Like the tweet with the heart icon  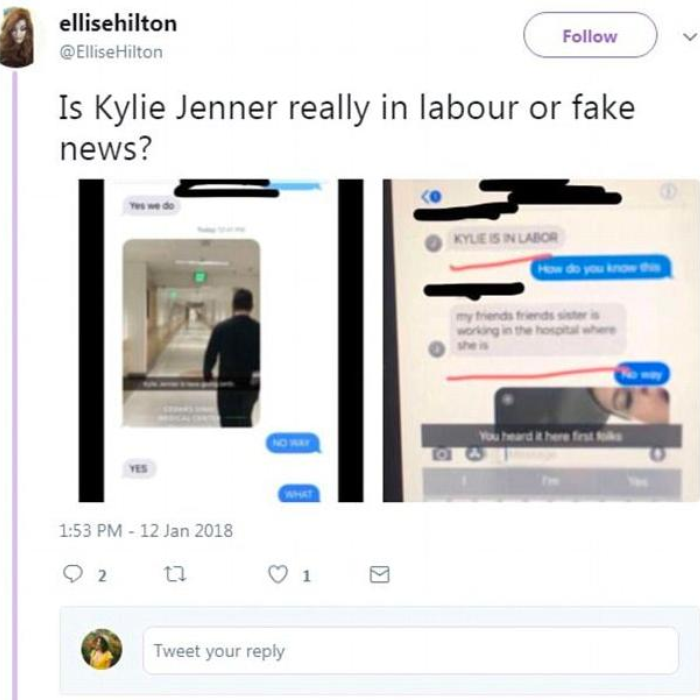pos(278,574)
